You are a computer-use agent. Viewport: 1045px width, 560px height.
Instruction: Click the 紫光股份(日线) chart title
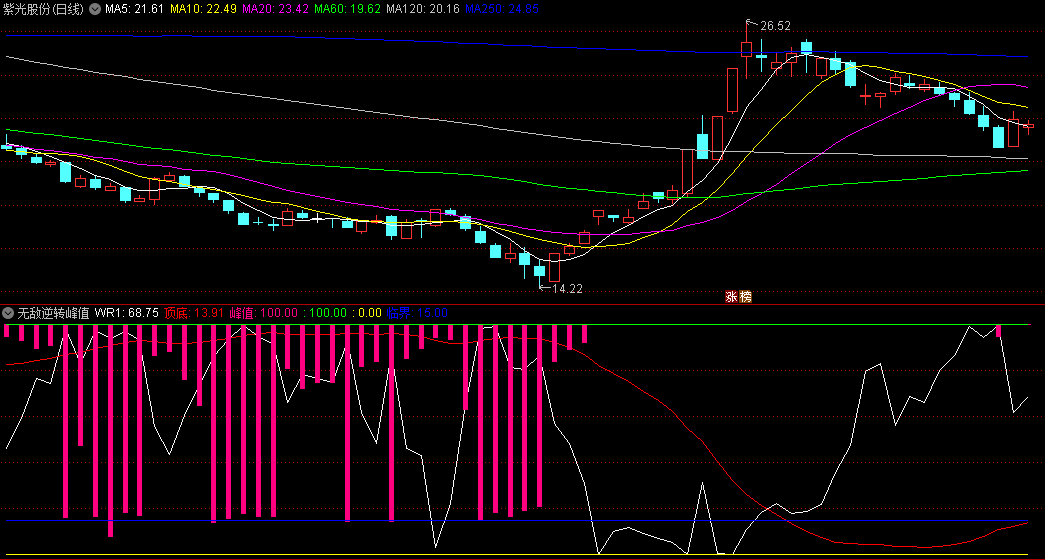tap(45, 9)
